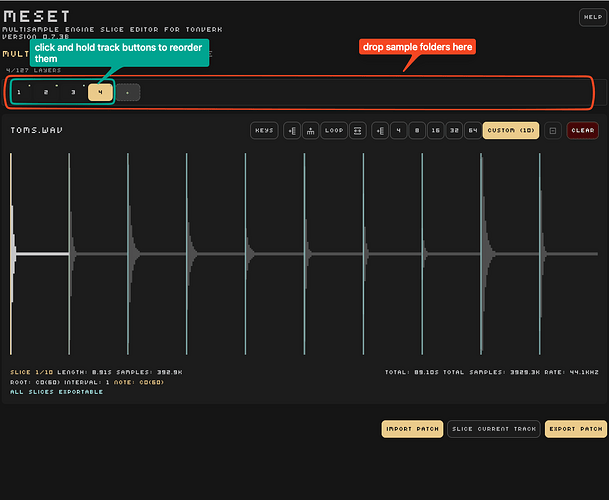Choose 64 slices

coord(472,130)
